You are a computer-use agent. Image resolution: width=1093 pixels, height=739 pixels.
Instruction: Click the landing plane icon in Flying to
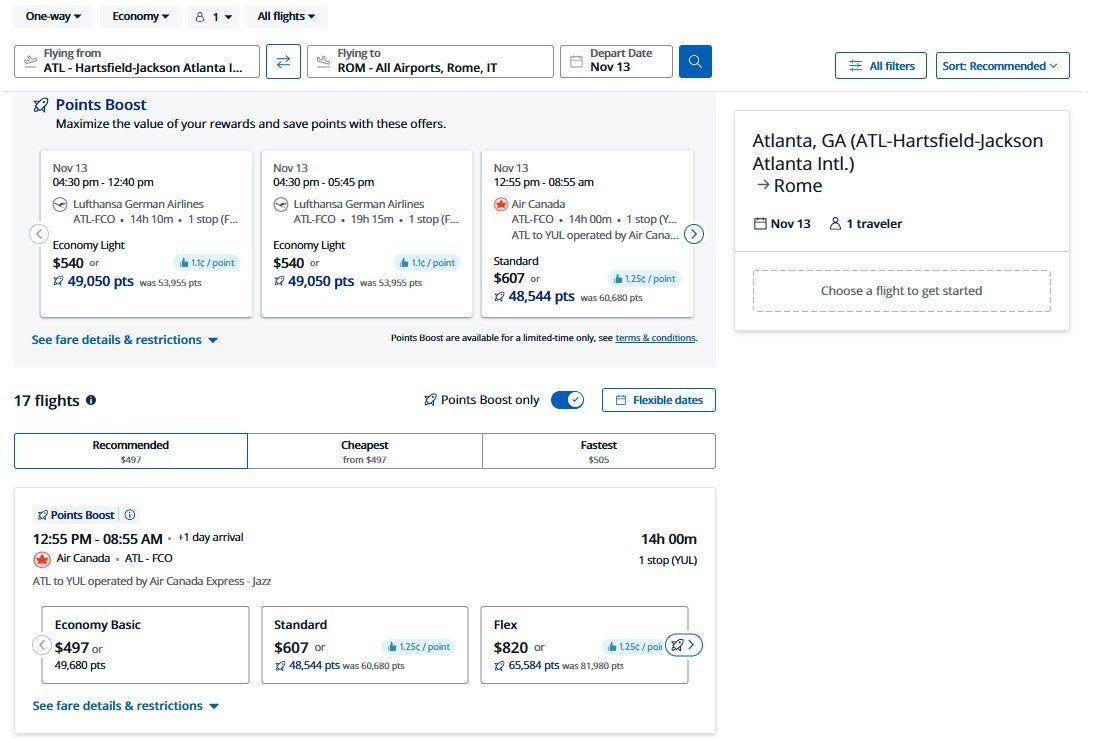coord(323,61)
